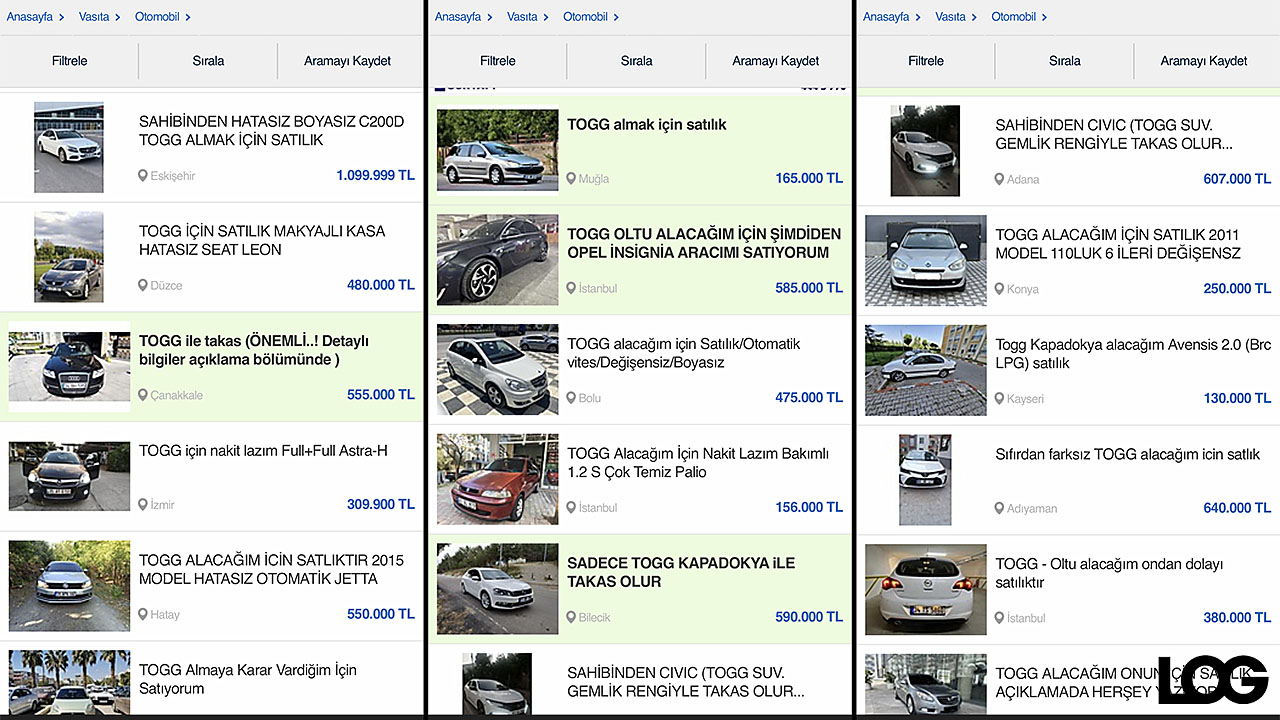Go to Vasıta breadcrumb in left panel
The width and height of the screenshot is (1280, 720).
click(x=94, y=17)
